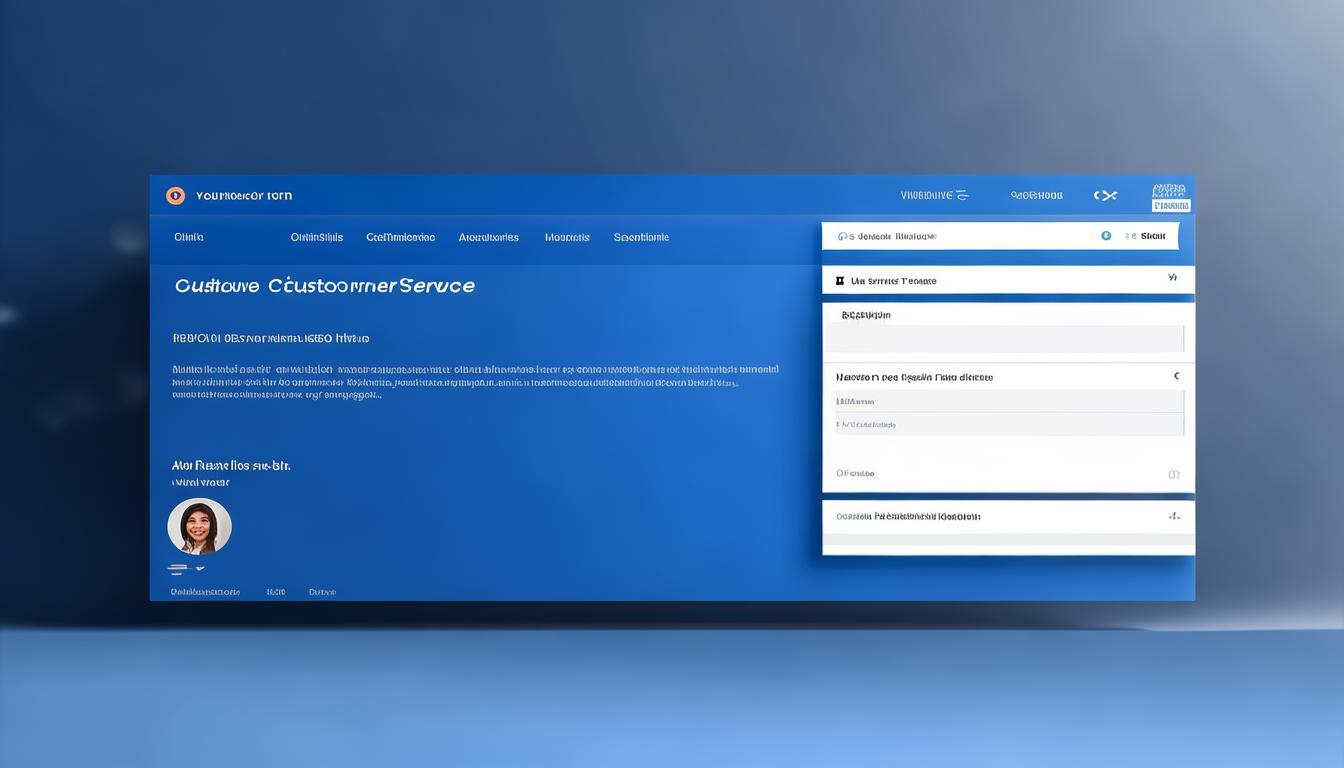Click the small badge icon at the header's far right
Image resolution: width=1344 pixels, height=768 pixels.
click(x=1170, y=197)
